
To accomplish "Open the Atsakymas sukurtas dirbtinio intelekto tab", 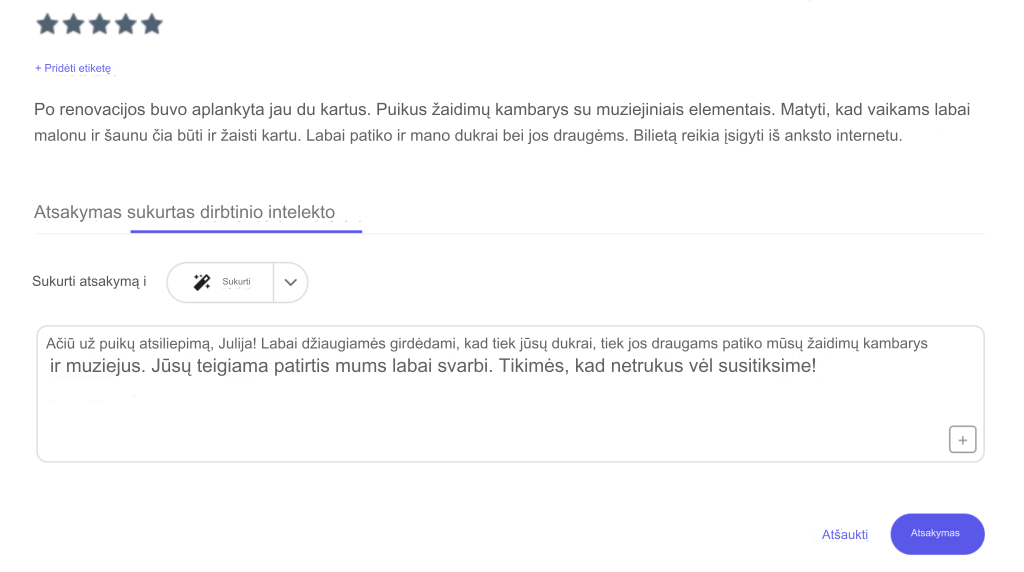I will 184,212.
